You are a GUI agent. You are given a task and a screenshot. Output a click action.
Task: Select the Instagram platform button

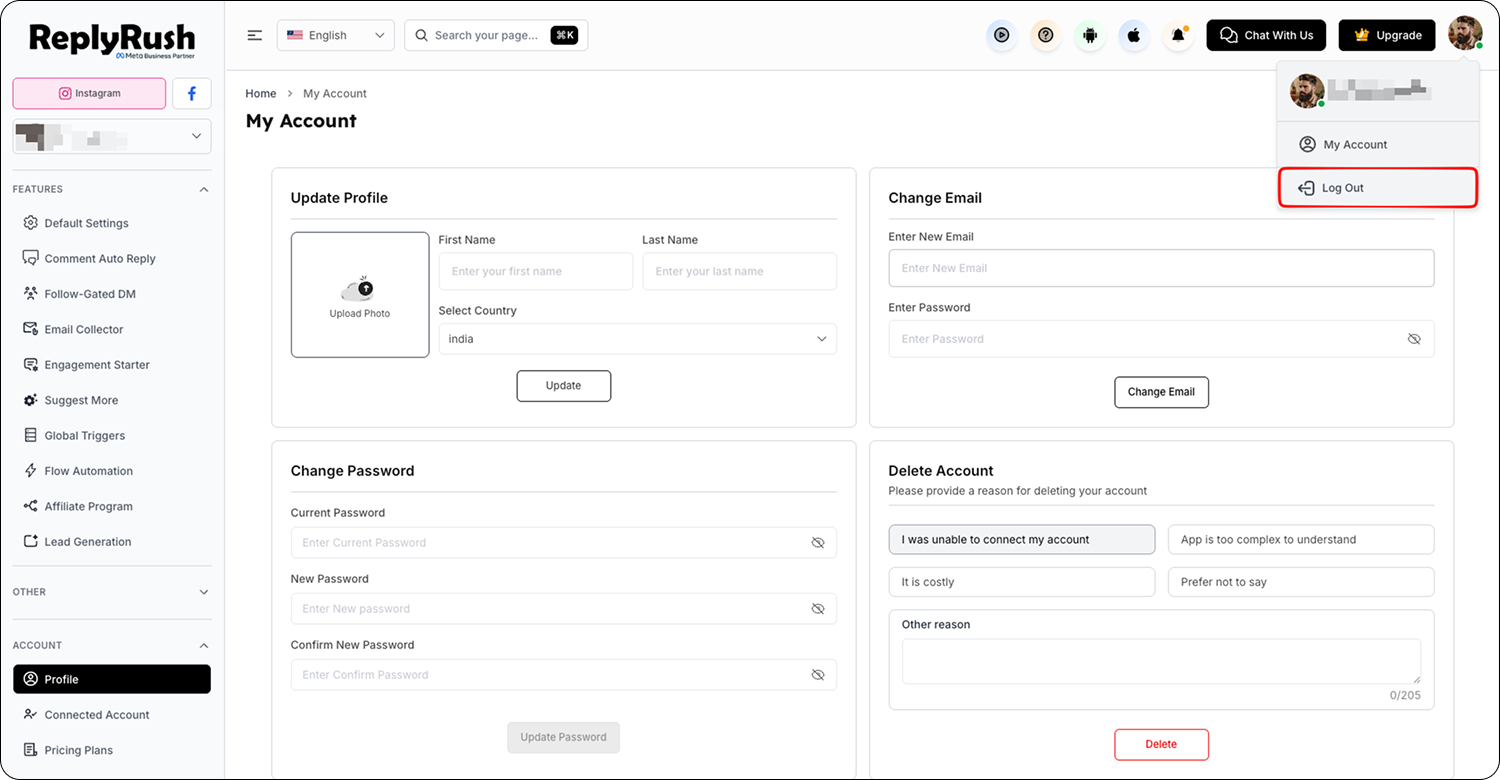[89, 93]
